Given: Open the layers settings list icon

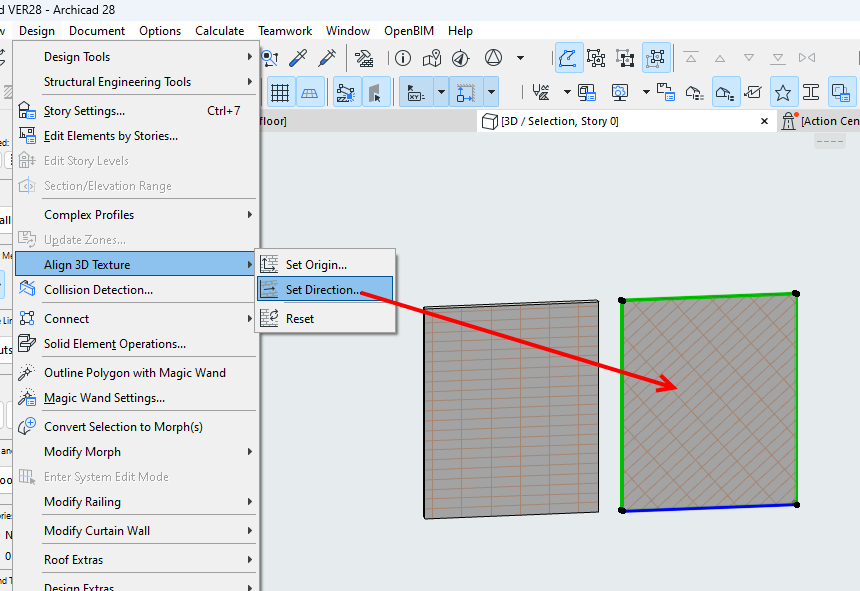Looking at the screenshot, I should [587, 92].
